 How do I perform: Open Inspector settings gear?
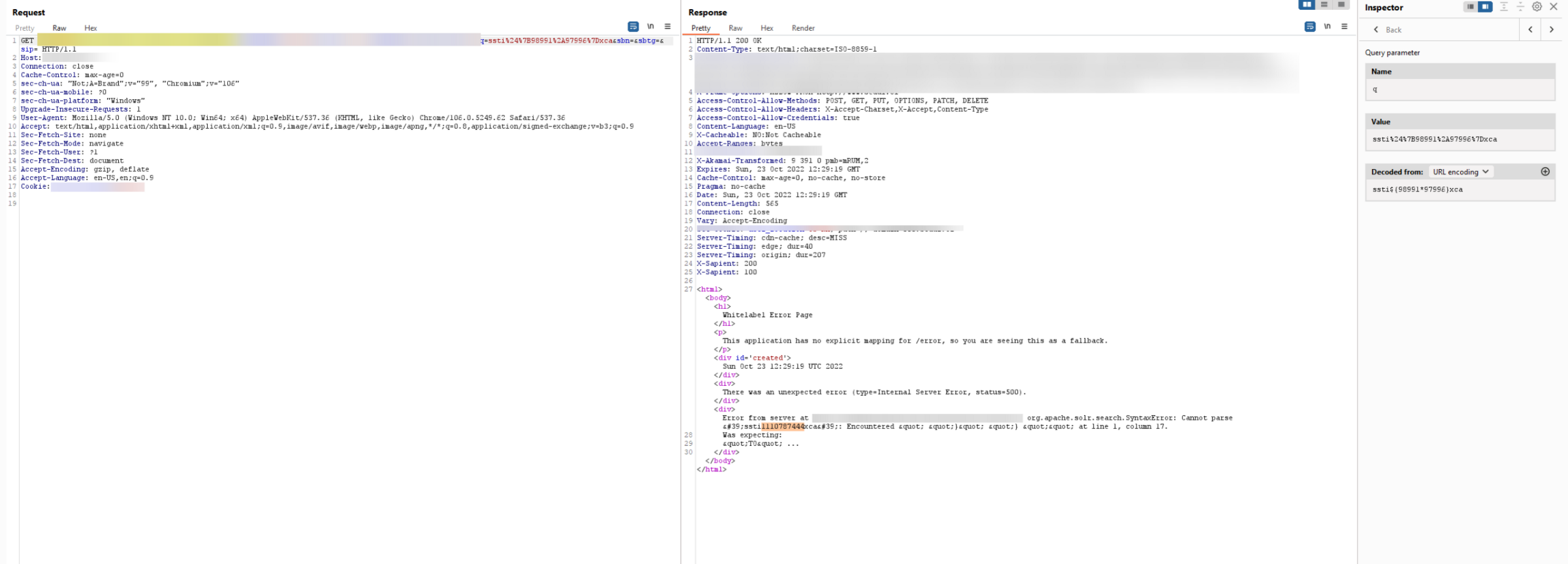tap(1537, 7)
